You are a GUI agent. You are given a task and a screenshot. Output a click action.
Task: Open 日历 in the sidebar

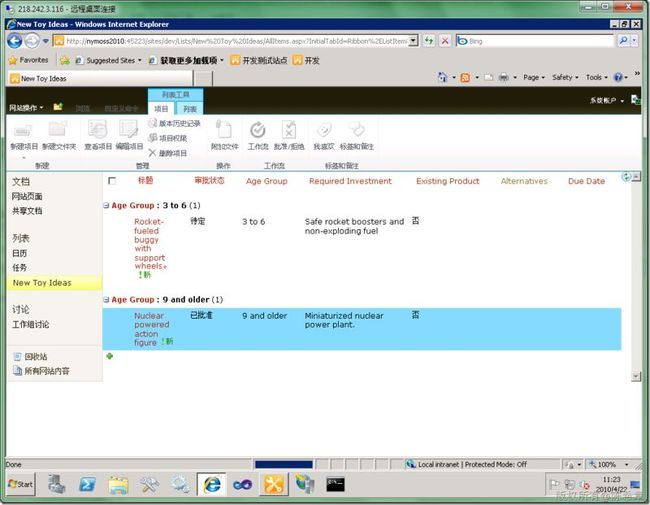(19, 253)
